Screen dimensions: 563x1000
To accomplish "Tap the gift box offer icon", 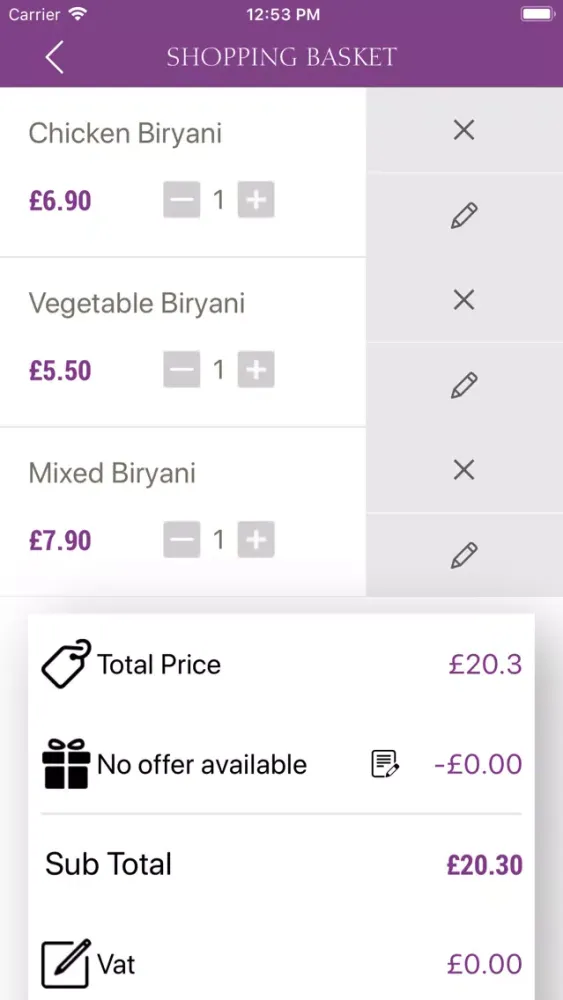I will pyautogui.click(x=66, y=763).
